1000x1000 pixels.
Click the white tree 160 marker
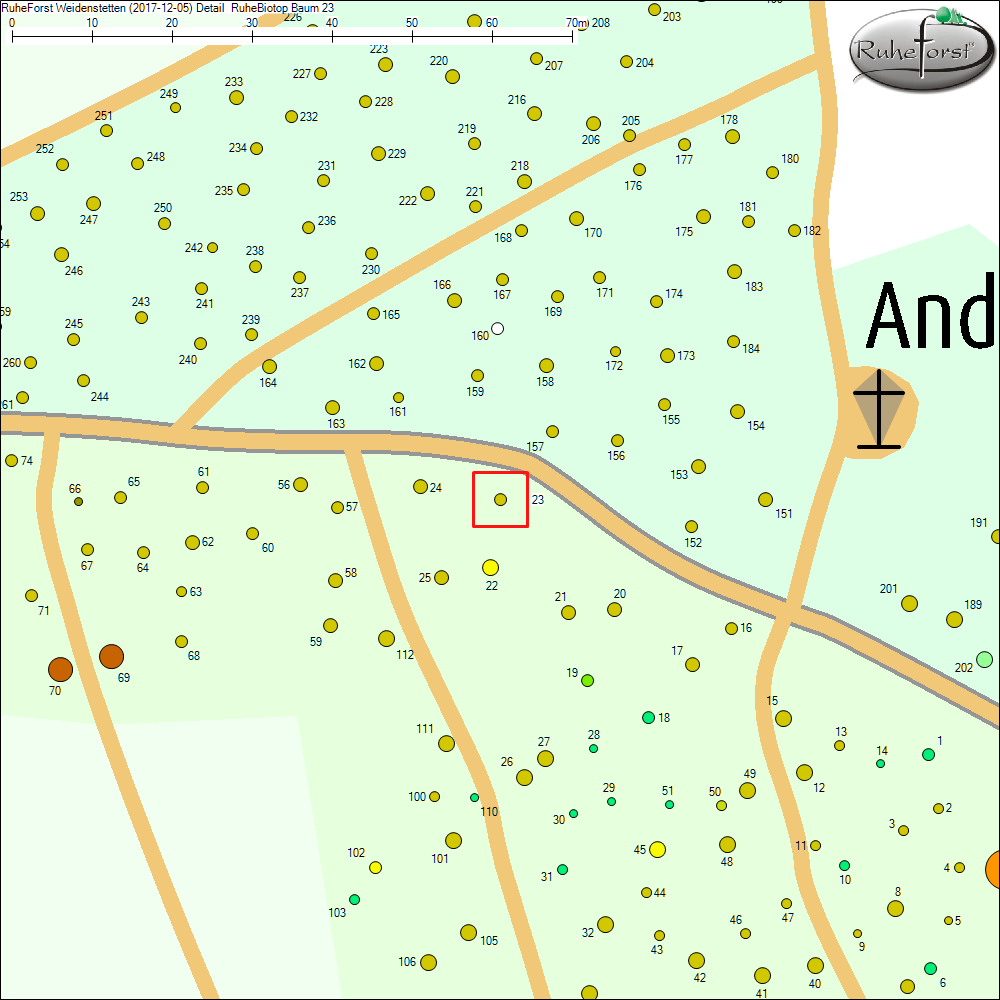coord(498,329)
